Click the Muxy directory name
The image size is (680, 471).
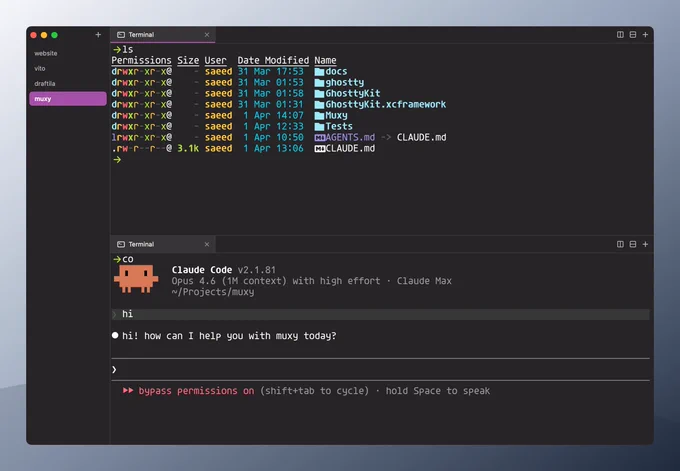coord(336,116)
